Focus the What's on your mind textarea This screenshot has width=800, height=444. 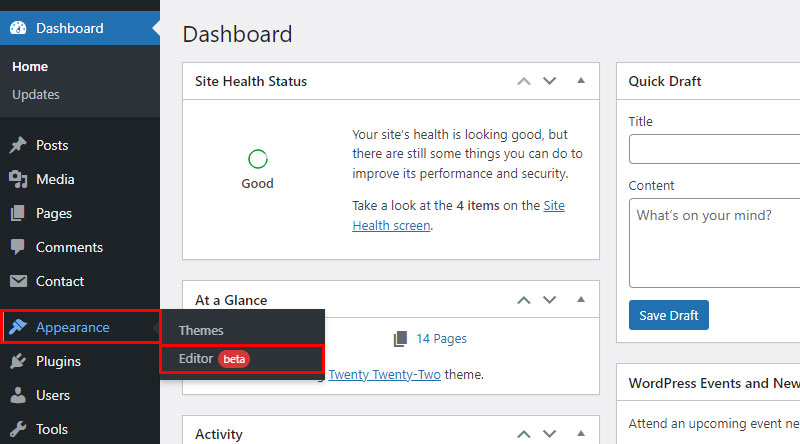pos(714,243)
